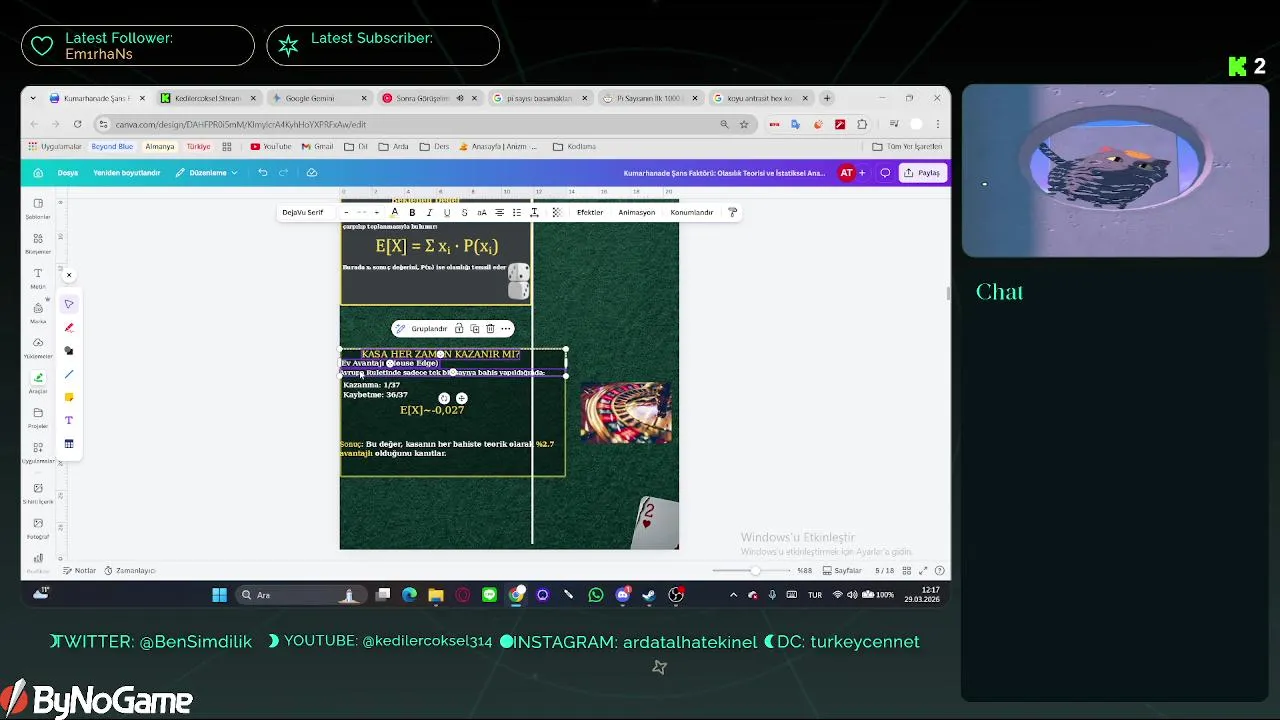Image resolution: width=1280 pixels, height=720 pixels.
Task: Open comments speech bubble icon
Action: tap(885, 173)
